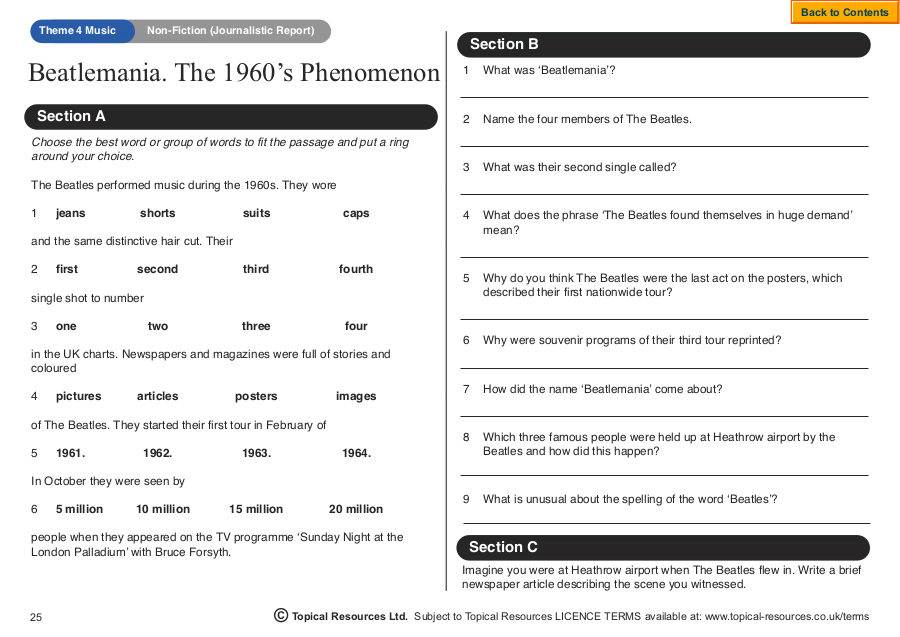Image resolution: width=900 pixels, height=637 pixels.
Task: Click 'Name the four members of The Beatles.'
Action: pyautogui.click(x=587, y=119)
